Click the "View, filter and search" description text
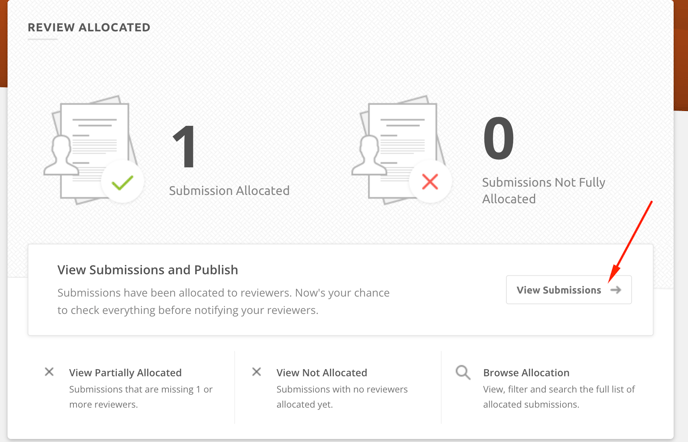688x442 pixels. 558,396
